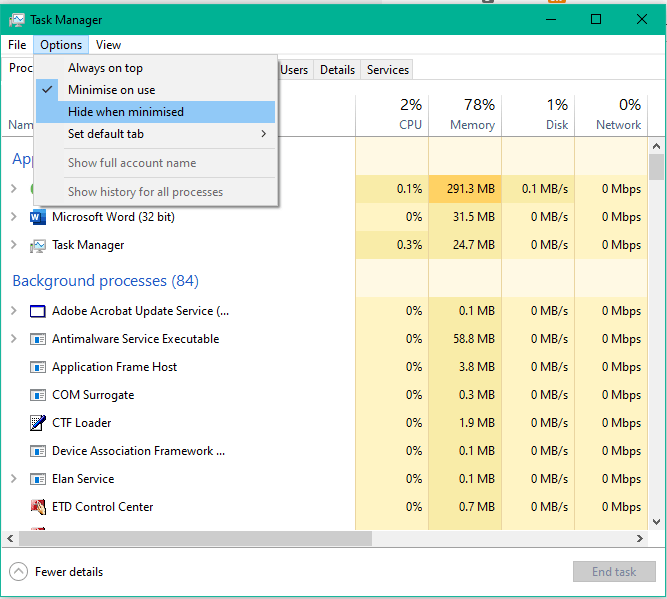Click the COM Surrogate process icon

tap(37, 395)
